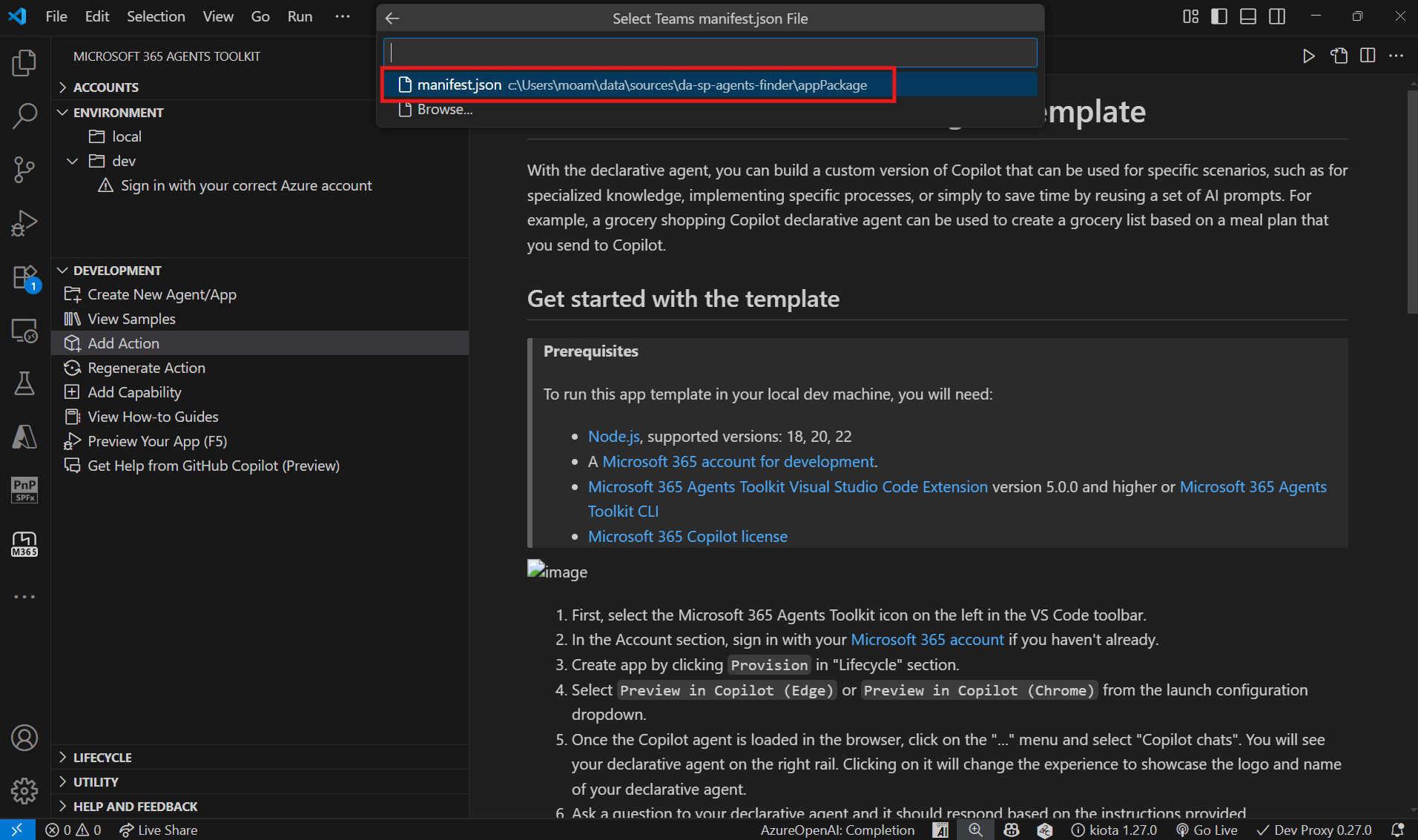
Task: Click Sign in with your correct Azure account
Action: click(x=260, y=186)
